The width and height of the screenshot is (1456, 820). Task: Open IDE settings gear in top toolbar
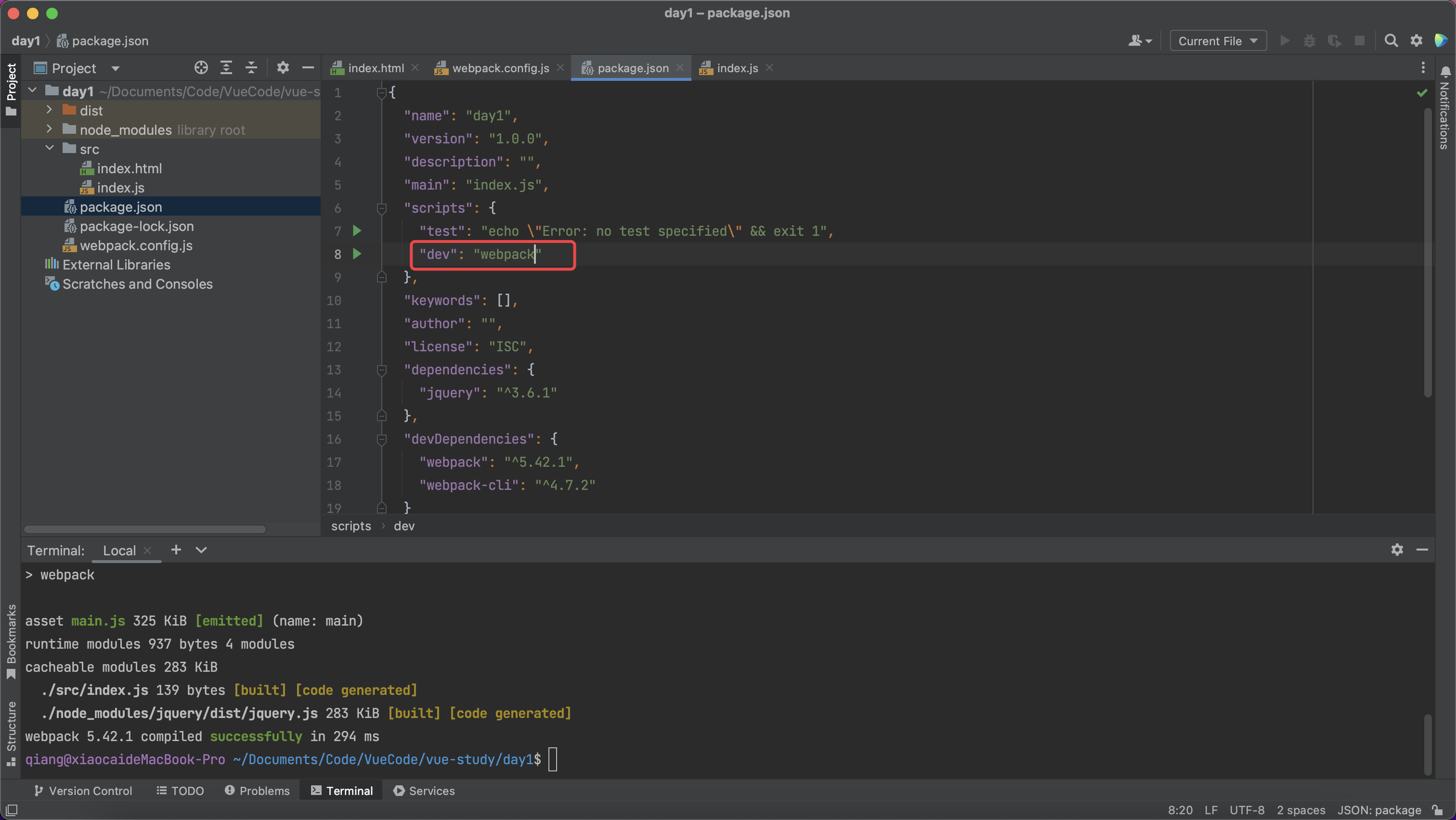coord(1416,40)
